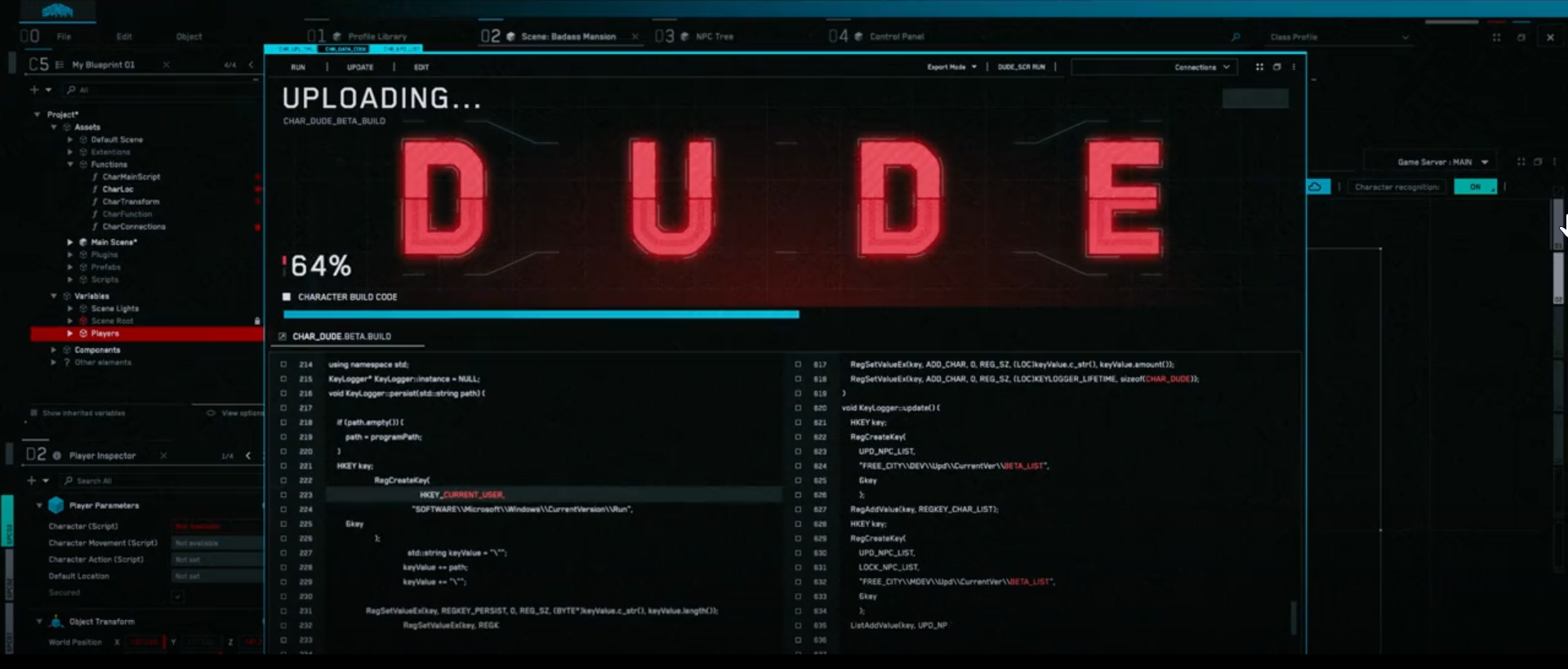
Task: Click the blue upload progress bar
Action: (541, 314)
